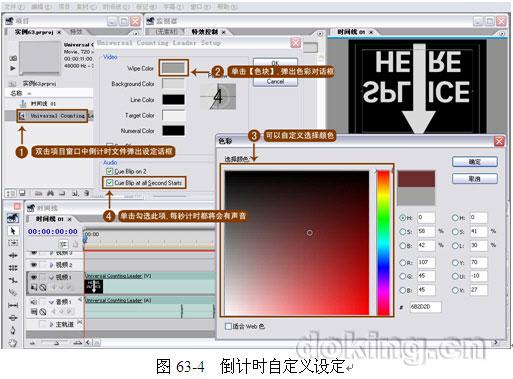
Task: Select the Razor tool
Action: pos(13,293)
